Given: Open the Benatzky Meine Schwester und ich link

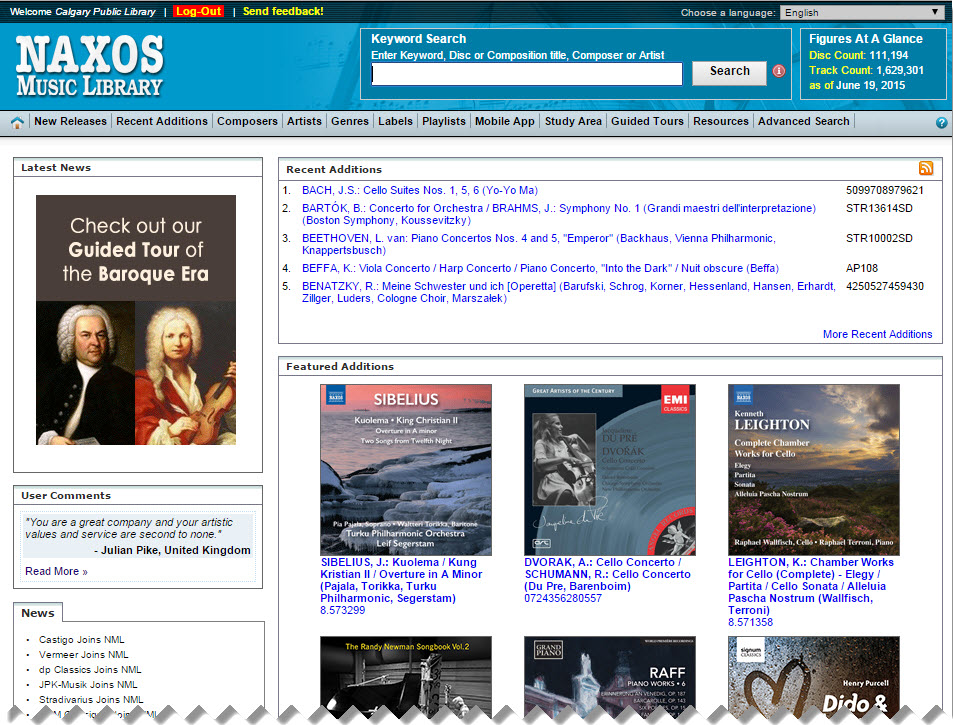Looking at the screenshot, I should tap(569, 292).
